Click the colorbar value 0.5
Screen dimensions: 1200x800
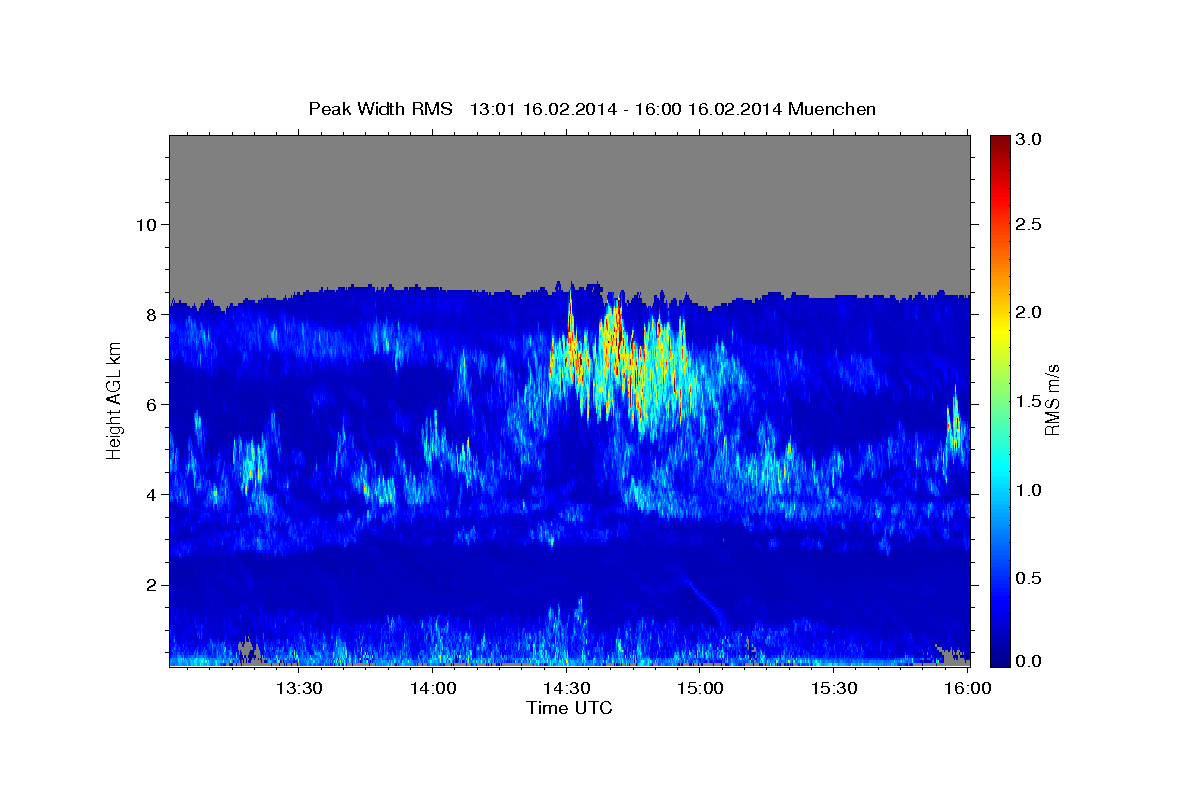1030,578
